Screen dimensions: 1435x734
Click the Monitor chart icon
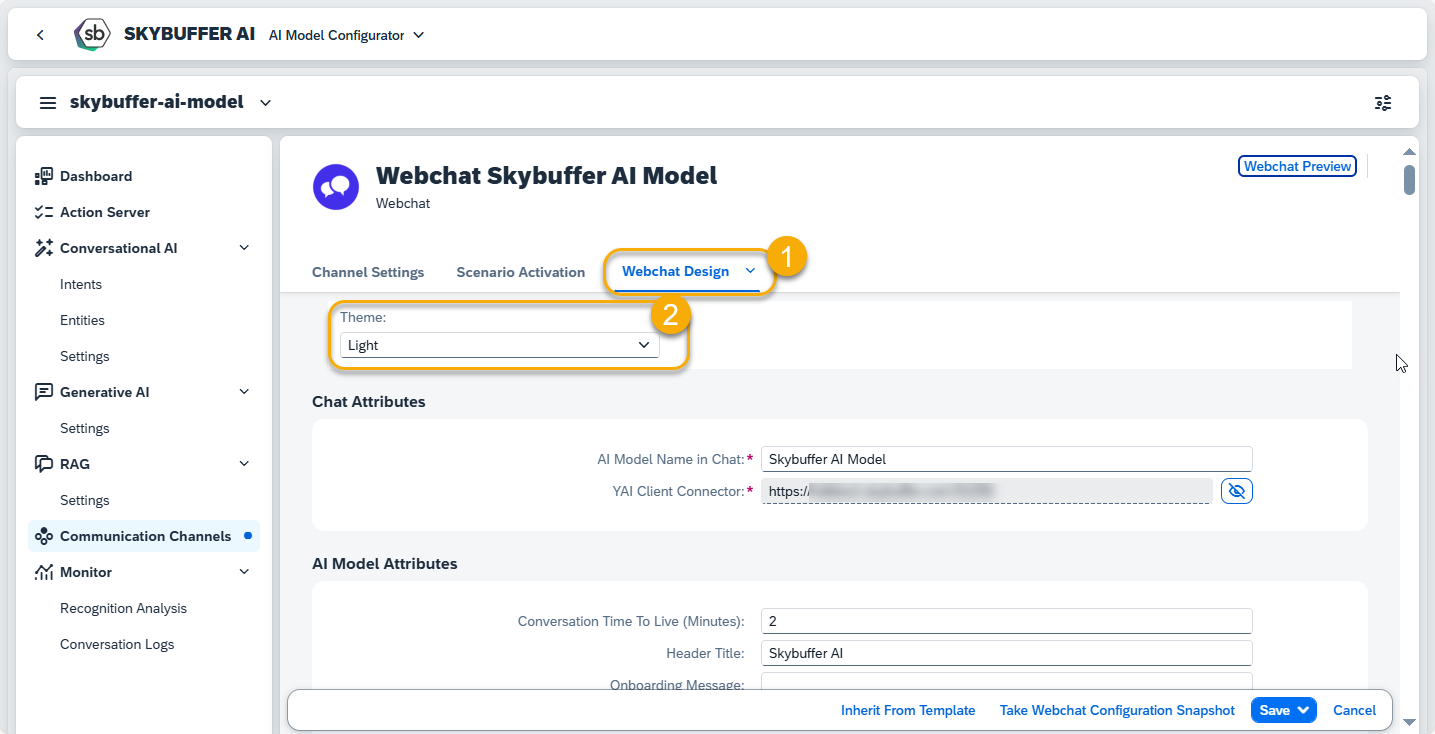pyautogui.click(x=43, y=572)
